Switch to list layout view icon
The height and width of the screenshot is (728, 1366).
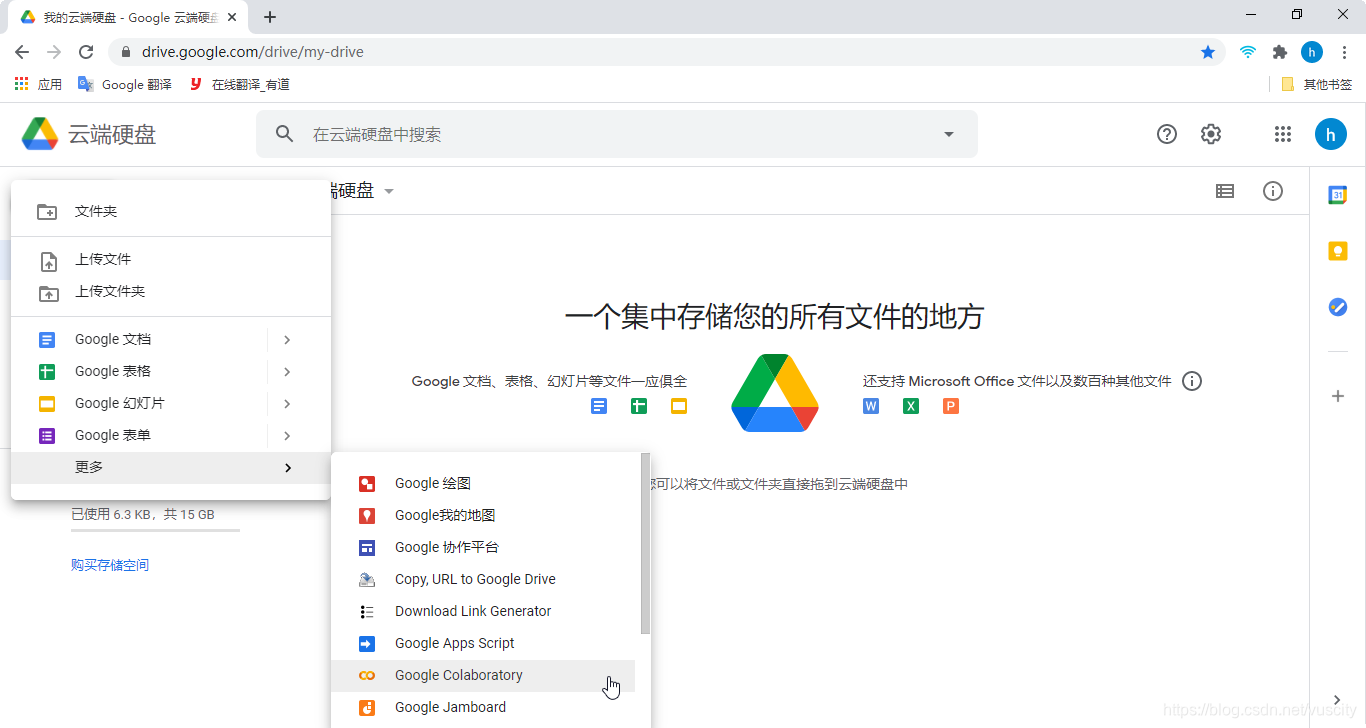coord(1225,191)
